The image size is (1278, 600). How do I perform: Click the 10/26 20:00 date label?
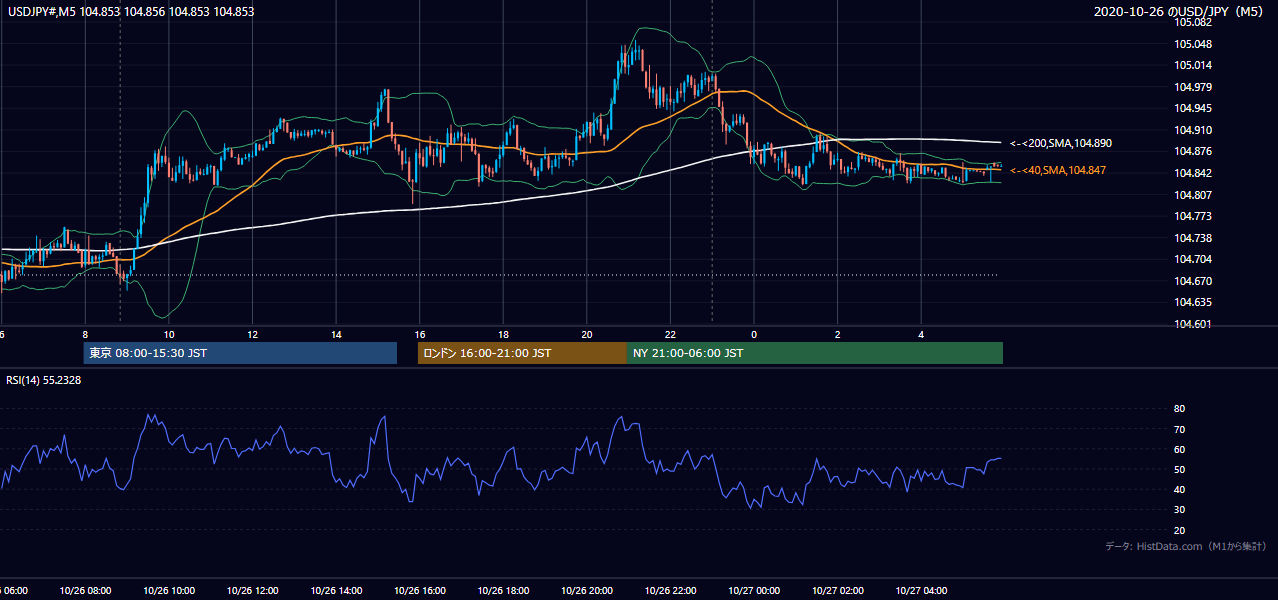[587, 591]
